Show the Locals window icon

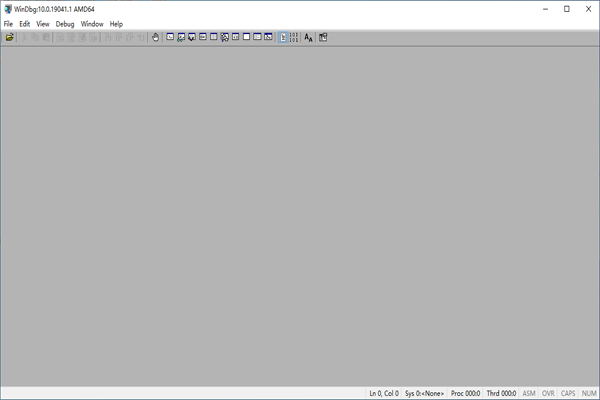point(192,37)
